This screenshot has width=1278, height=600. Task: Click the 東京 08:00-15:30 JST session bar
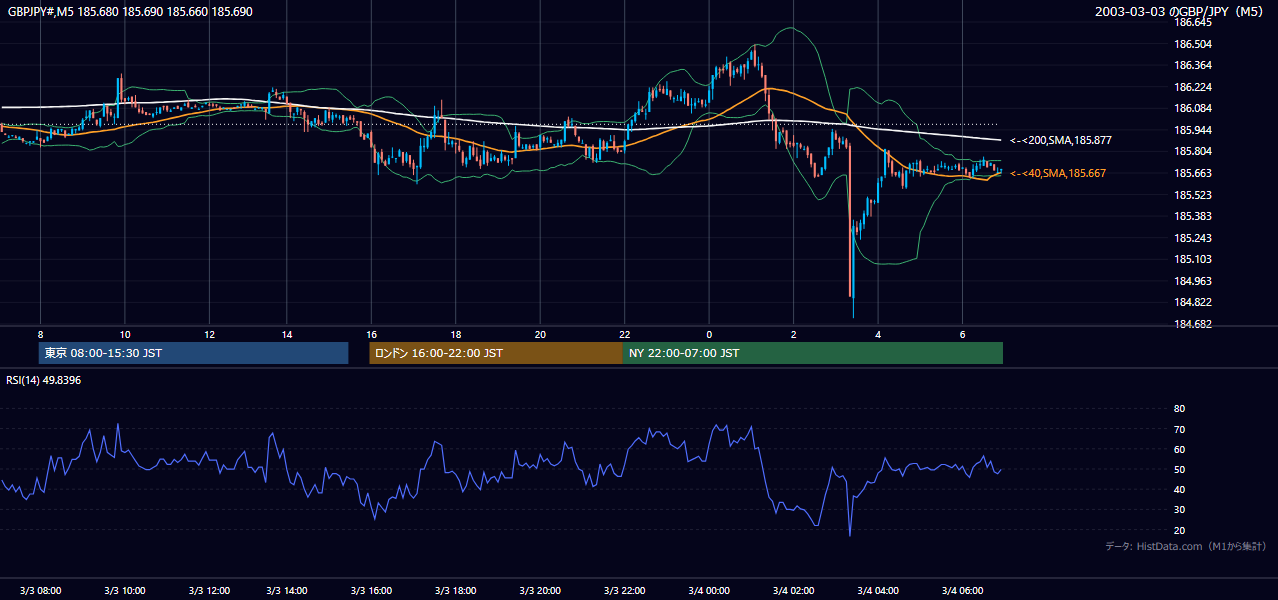(x=193, y=353)
